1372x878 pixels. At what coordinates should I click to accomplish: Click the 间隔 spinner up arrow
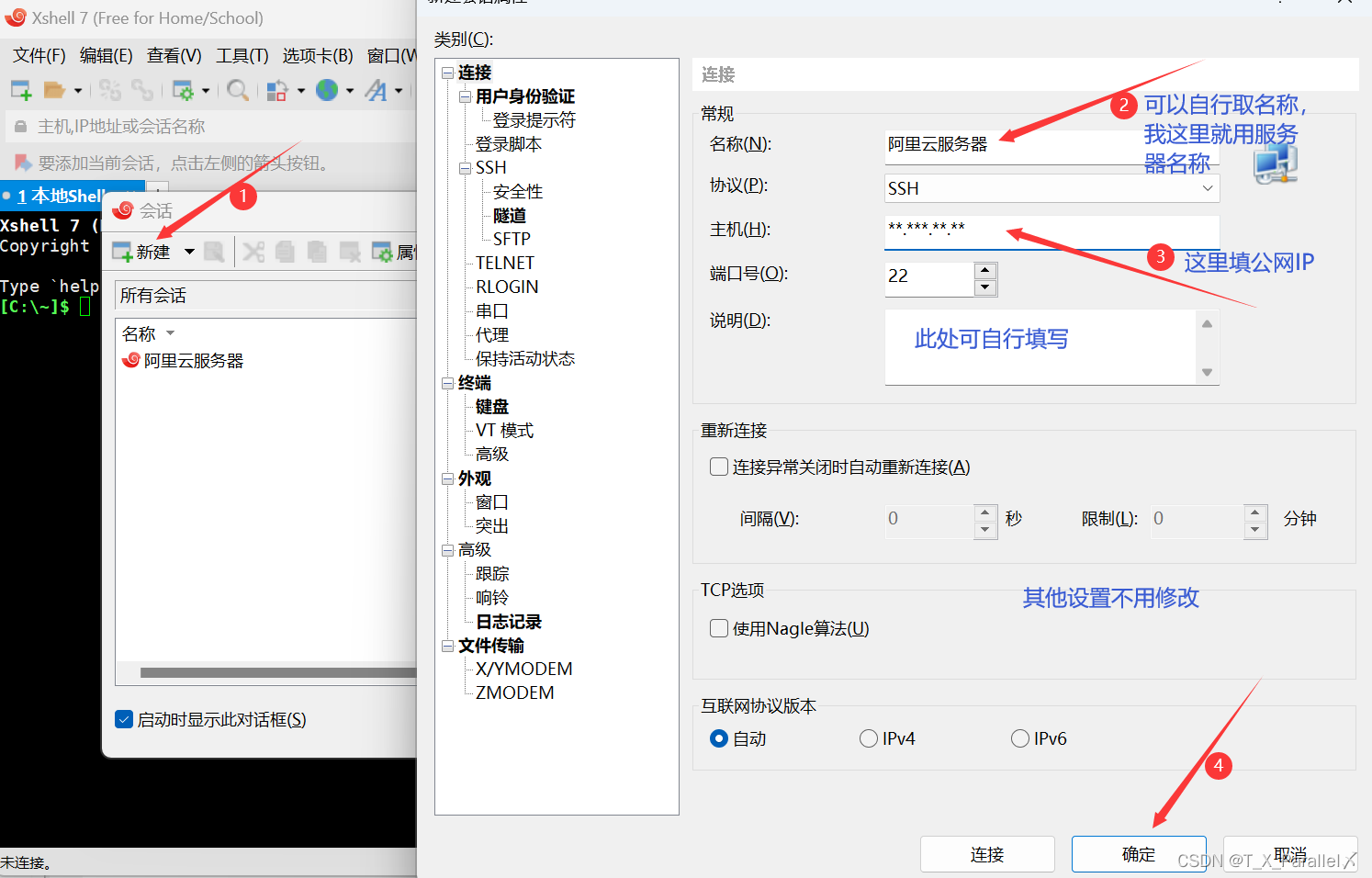pos(985,512)
